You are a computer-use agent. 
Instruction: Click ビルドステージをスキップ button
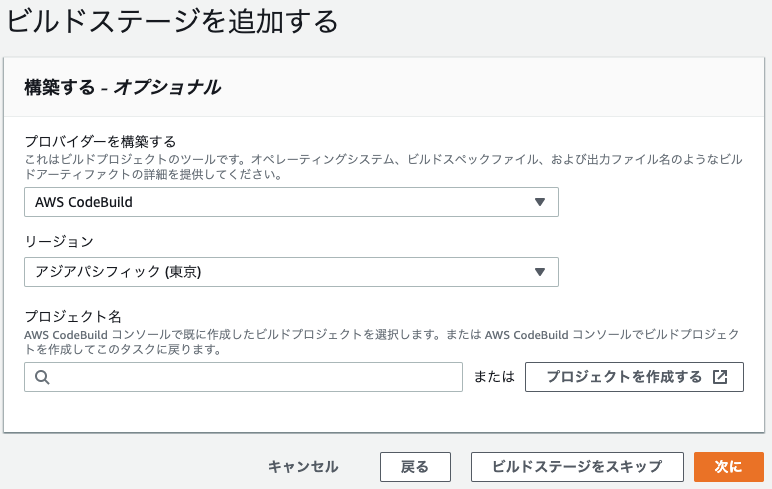tap(577, 467)
